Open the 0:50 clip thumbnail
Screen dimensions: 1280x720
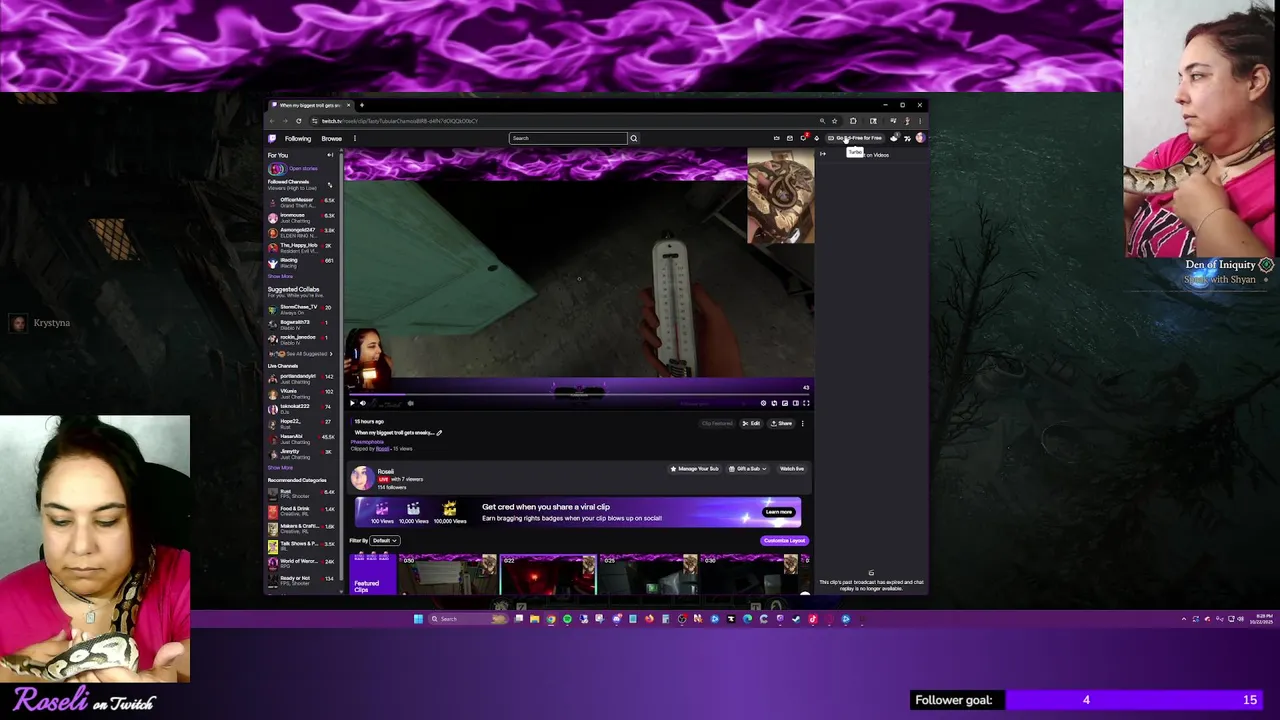tap(447, 575)
